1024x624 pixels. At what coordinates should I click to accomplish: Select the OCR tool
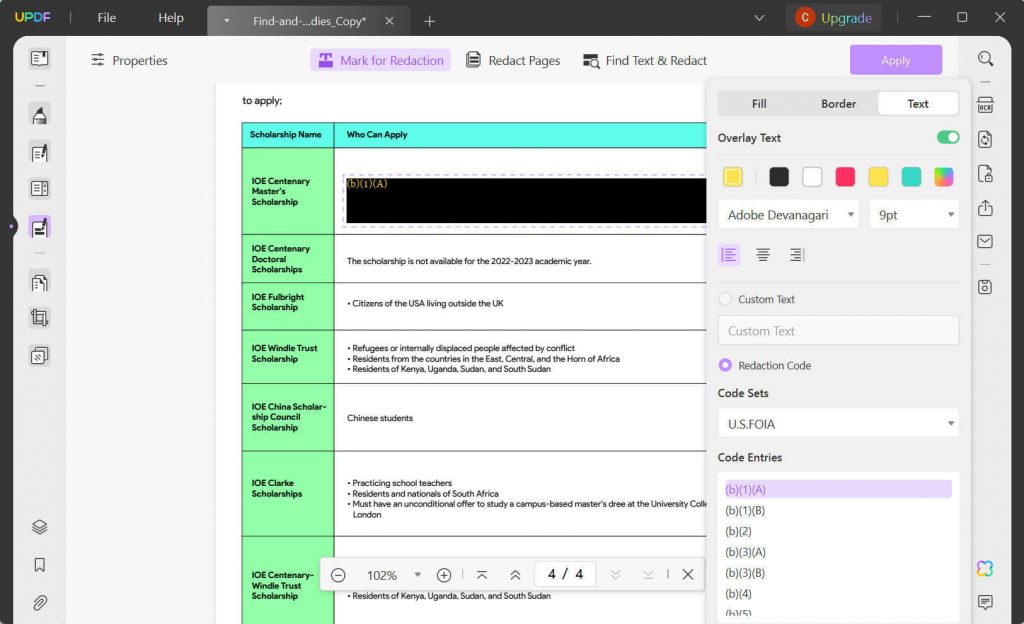[985, 103]
